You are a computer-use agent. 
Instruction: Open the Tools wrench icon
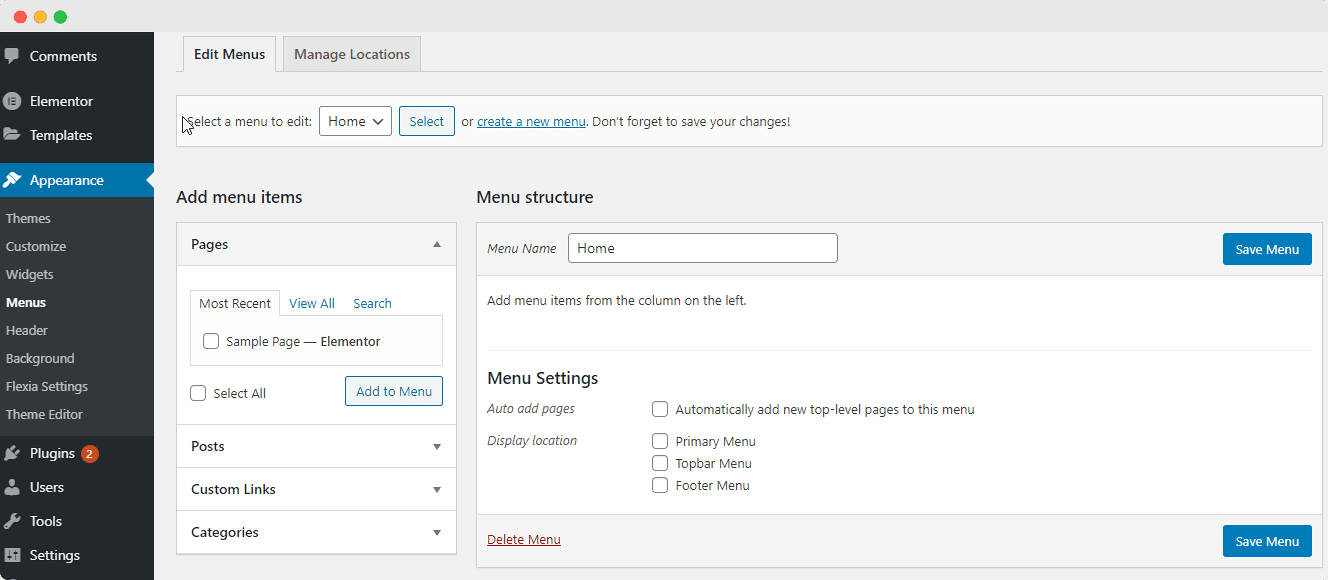tap(12, 521)
